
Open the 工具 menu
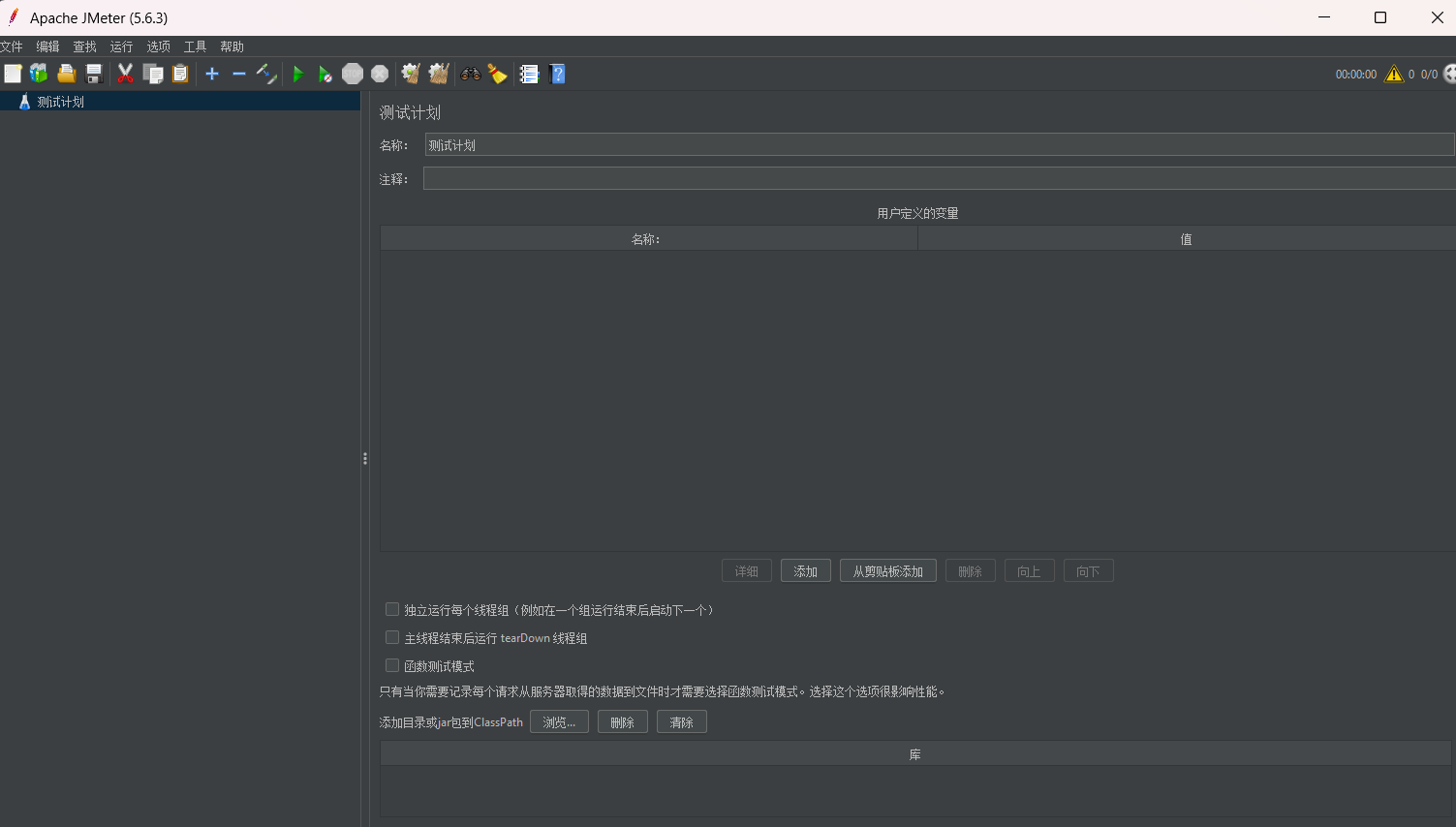click(195, 46)
